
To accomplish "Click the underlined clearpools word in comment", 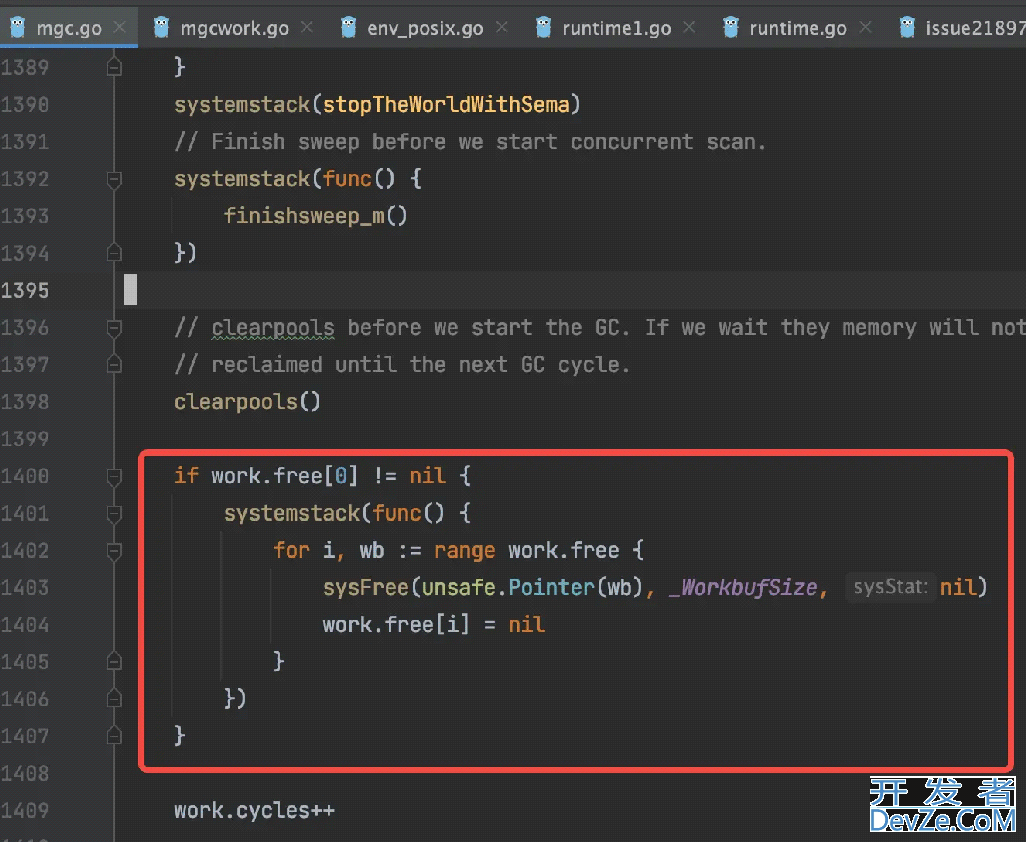I will click(x=273, y=328).
